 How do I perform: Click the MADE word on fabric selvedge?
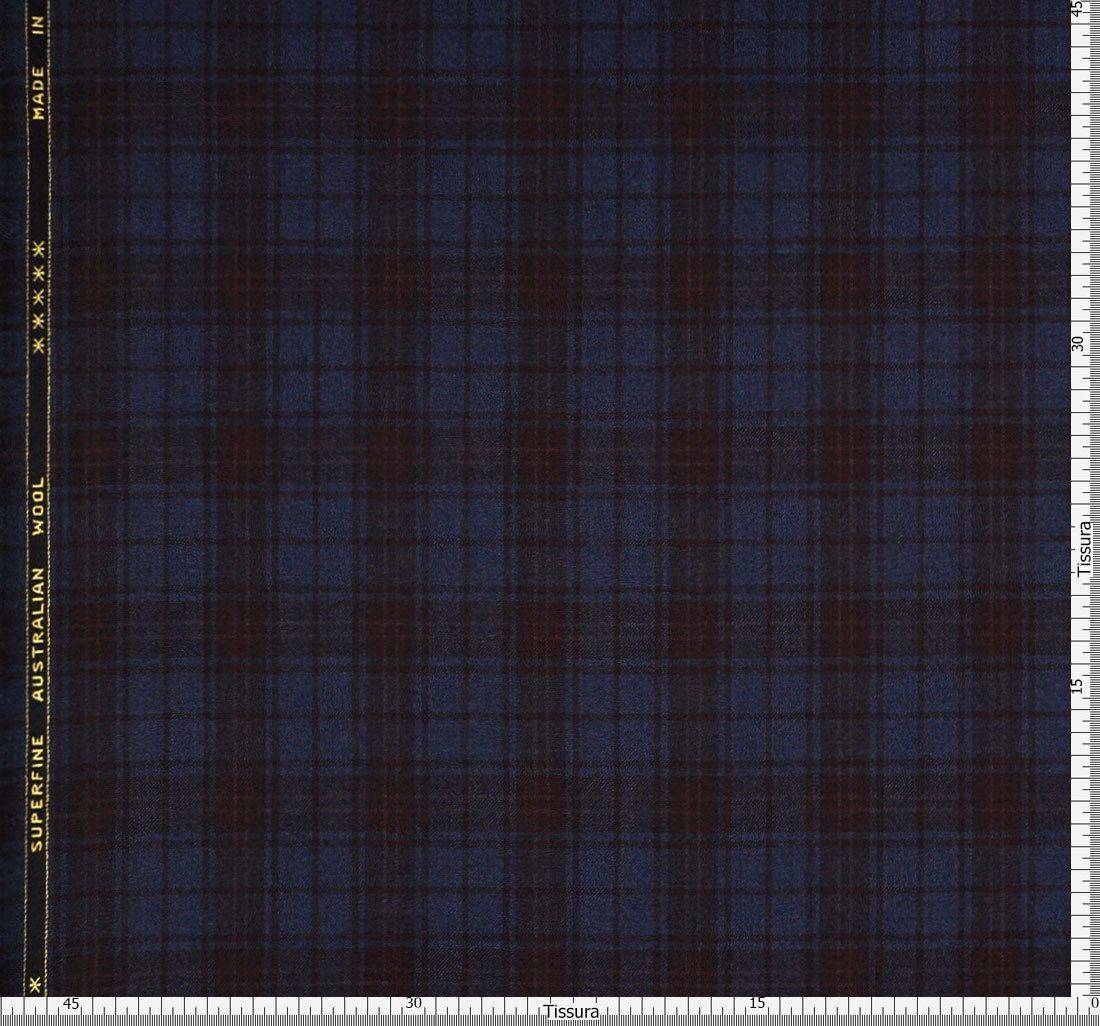pyautogui.click(x=38, y=93)
